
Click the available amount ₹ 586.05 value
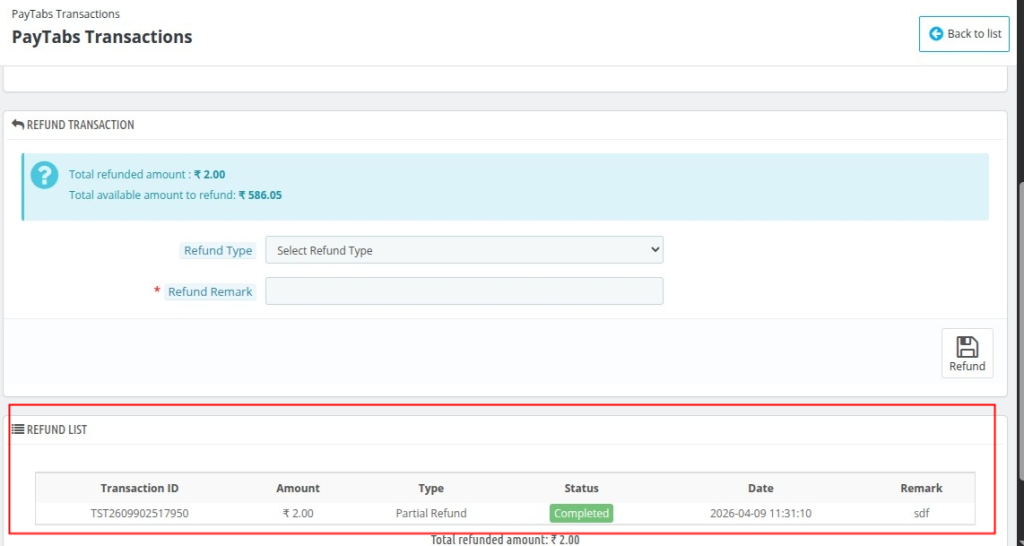point(260,195)
